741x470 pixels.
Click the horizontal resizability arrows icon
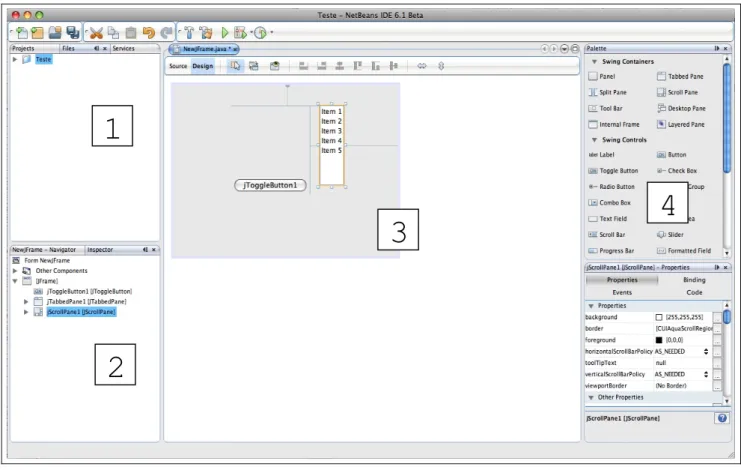pyautogui.click(x=422, y=66)
